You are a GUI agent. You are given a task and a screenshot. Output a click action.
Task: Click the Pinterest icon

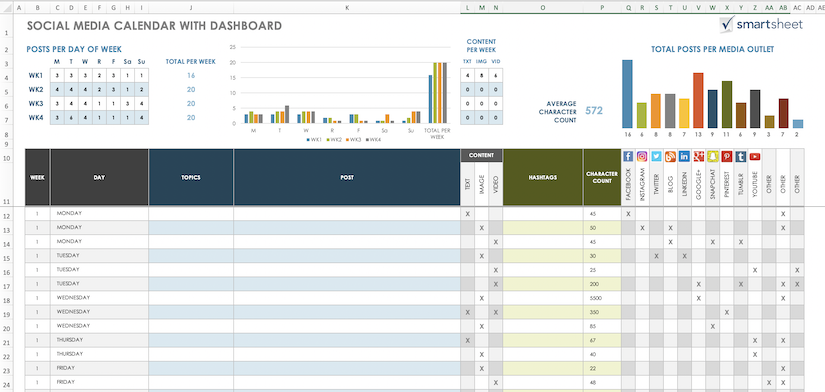pos(727,156)
